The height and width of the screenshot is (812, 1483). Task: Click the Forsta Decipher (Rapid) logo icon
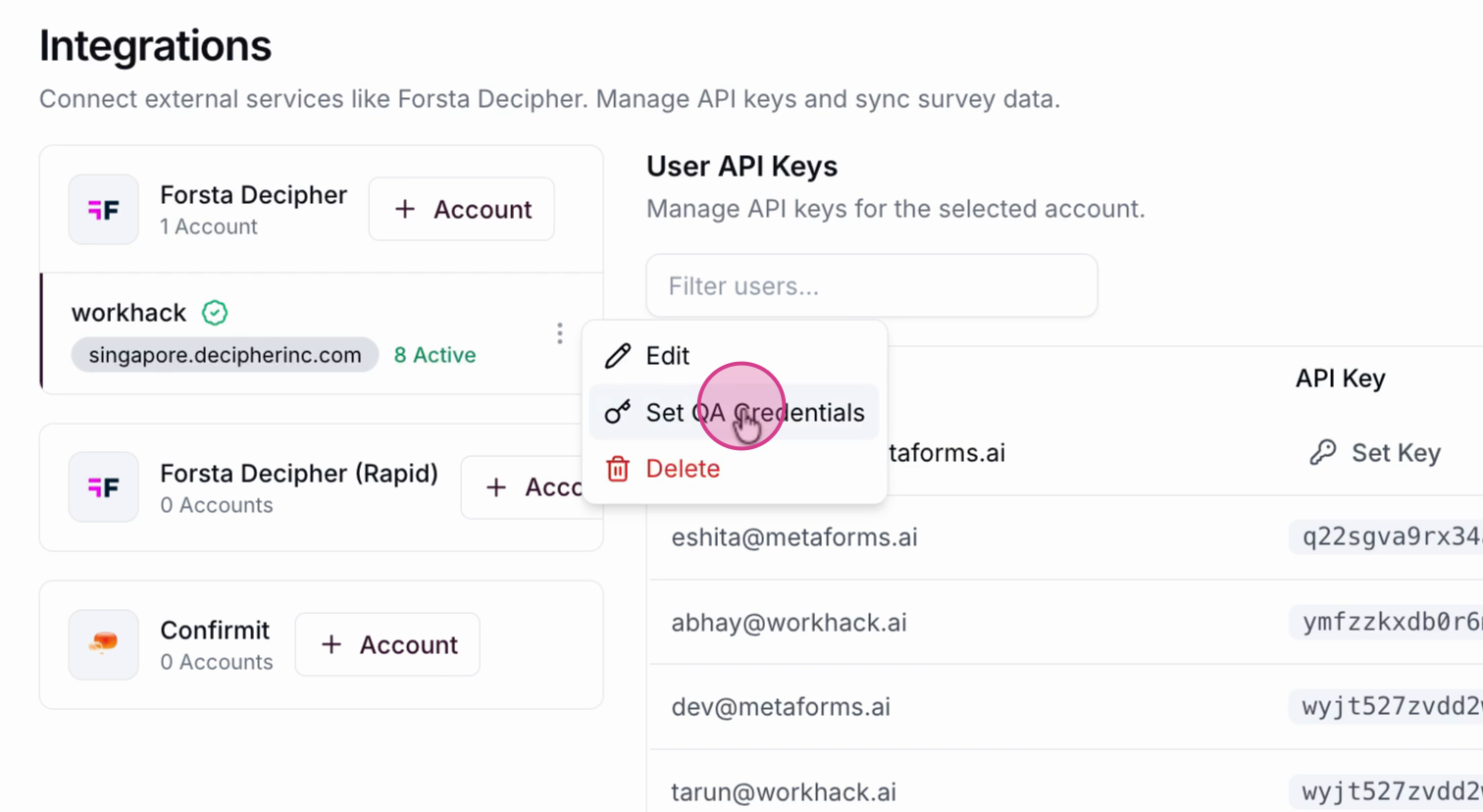(103, 487)
